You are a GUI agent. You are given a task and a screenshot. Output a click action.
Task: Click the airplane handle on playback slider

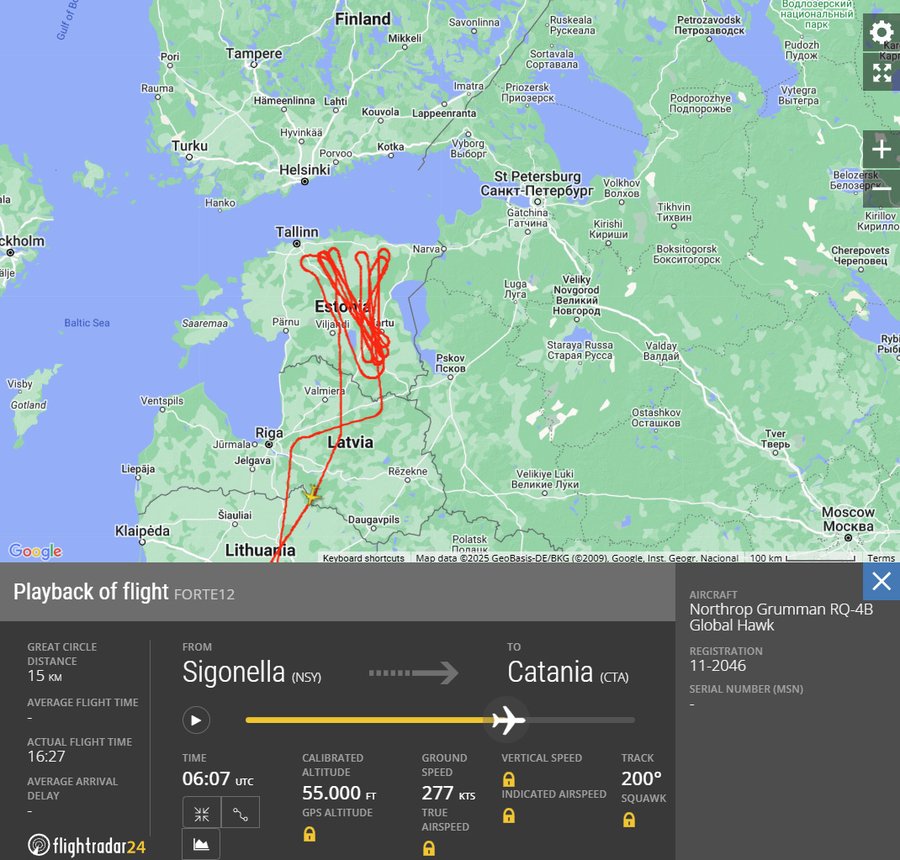coord(508,719)
